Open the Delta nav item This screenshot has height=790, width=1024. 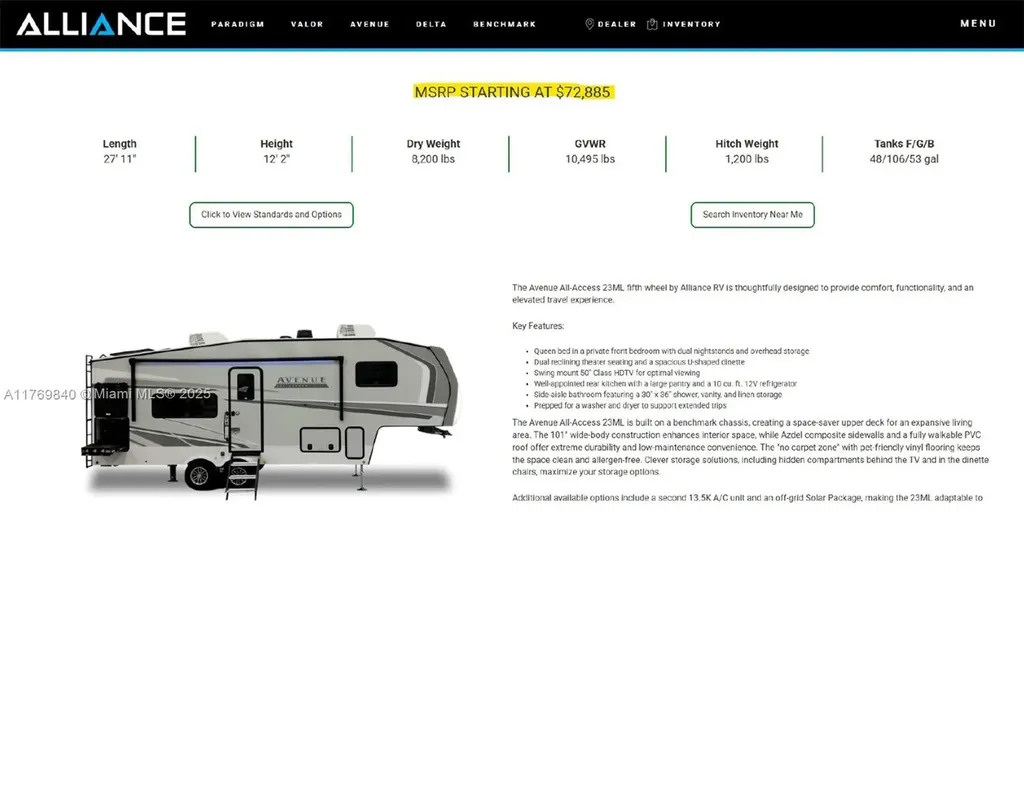[431, 24]
